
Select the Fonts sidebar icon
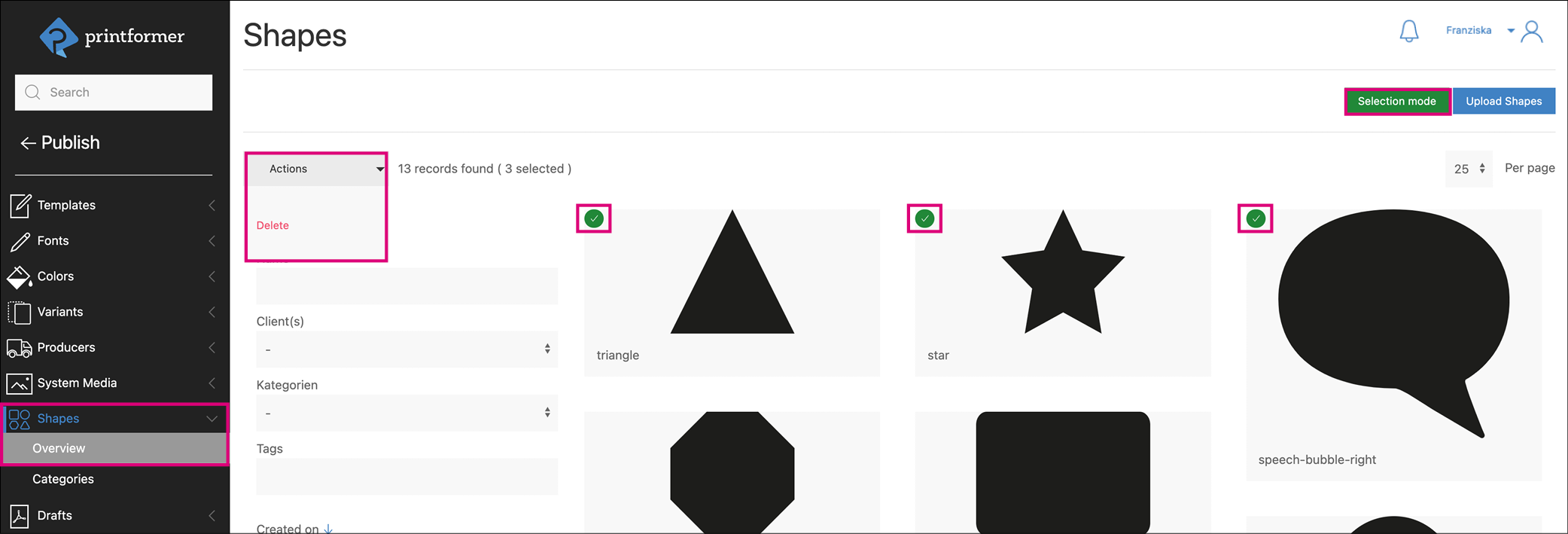(20, 240)
